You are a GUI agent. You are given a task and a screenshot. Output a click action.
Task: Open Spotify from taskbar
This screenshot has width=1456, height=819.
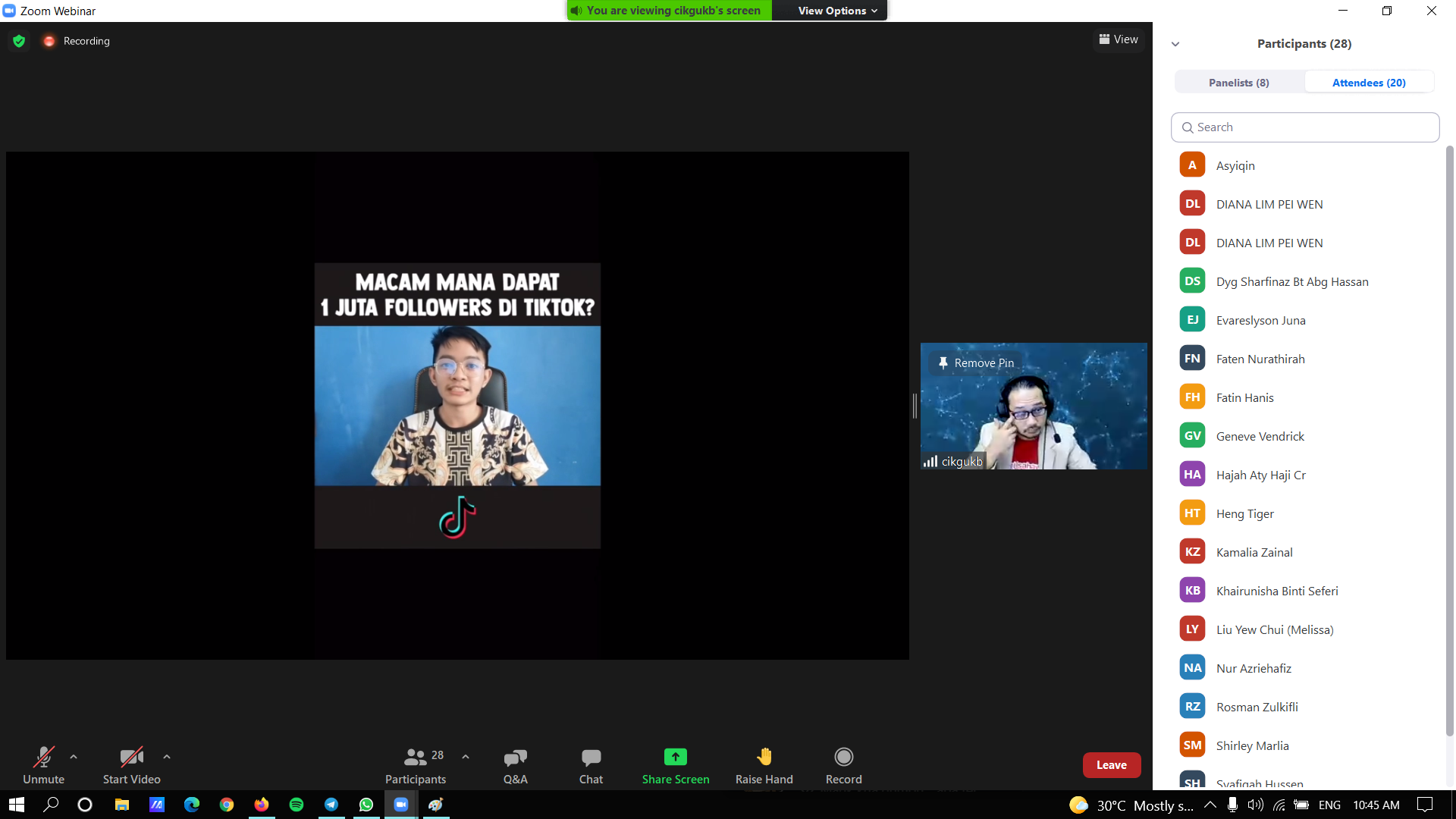297,805
